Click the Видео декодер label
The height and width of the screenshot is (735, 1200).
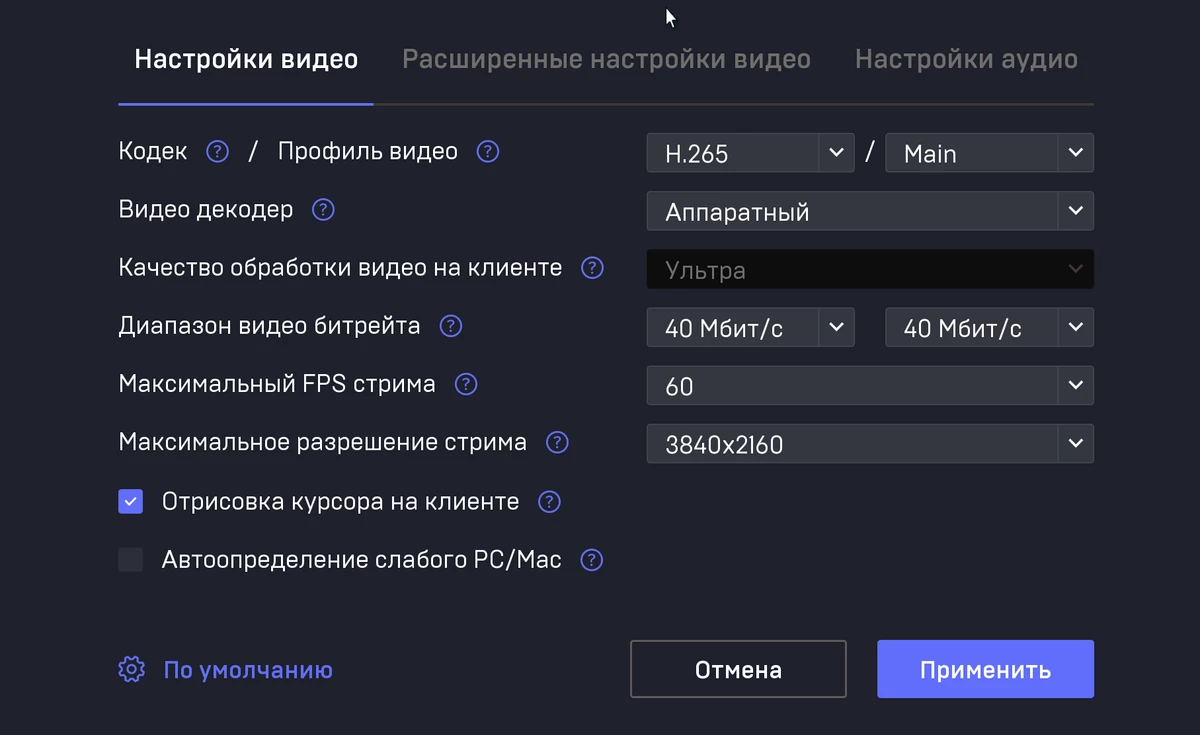click(206, 210)
